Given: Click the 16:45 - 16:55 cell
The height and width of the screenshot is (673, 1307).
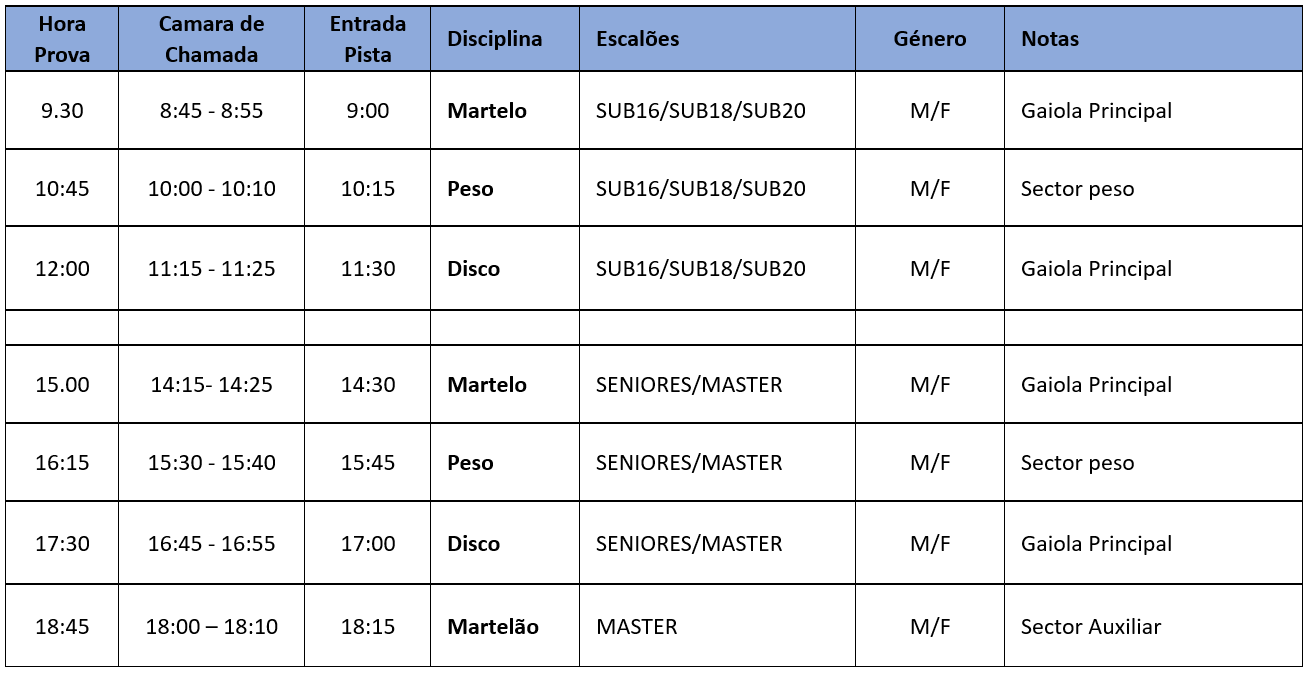Looking at the screenshot, I should [211, 544].
